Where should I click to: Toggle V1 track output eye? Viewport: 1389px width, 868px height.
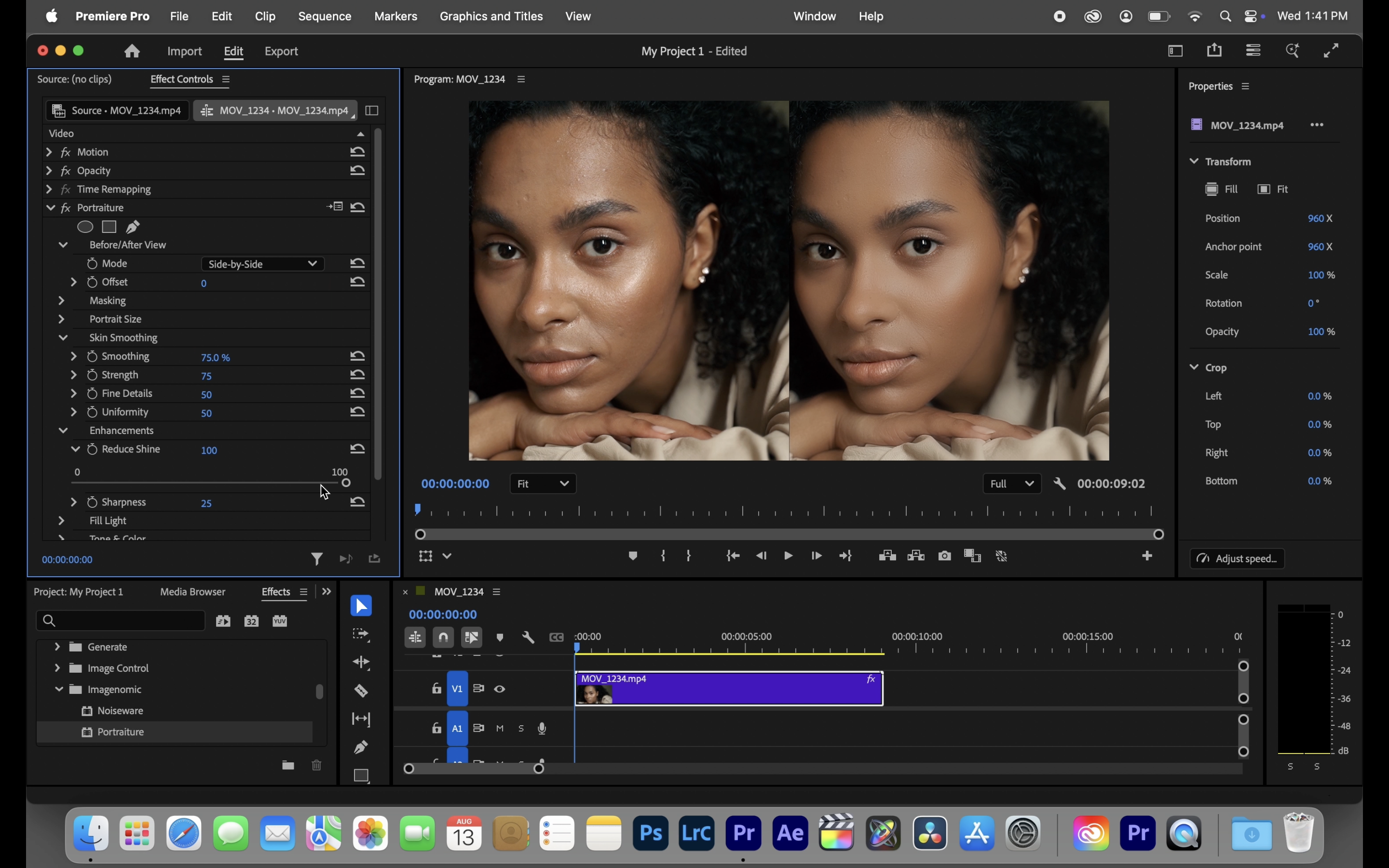point(500,689)
